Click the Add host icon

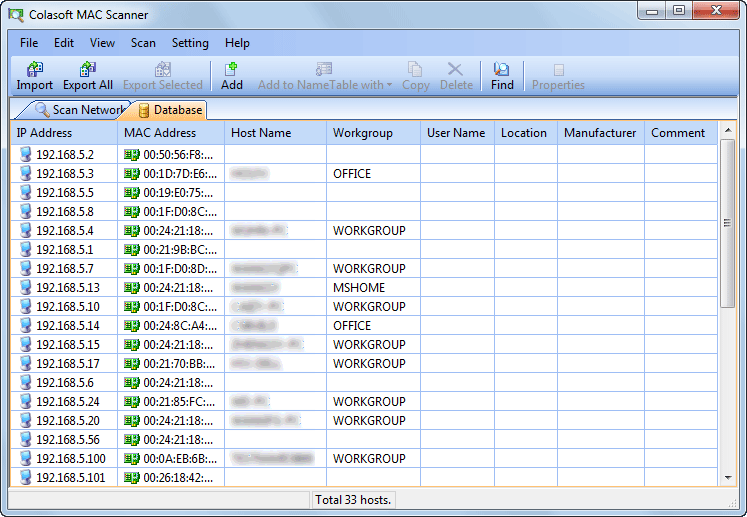pos(232,70)
